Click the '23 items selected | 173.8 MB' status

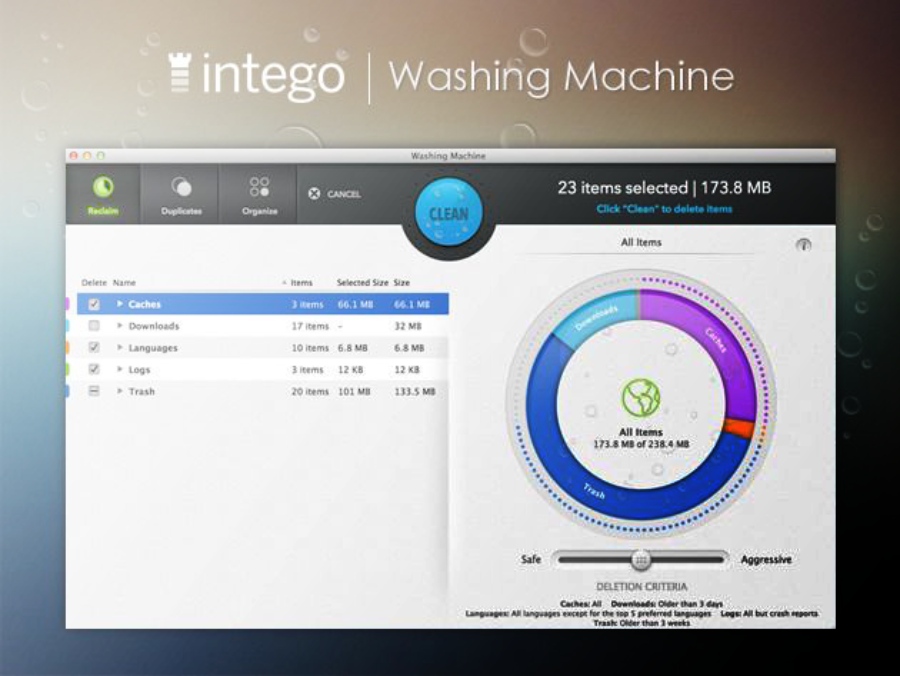coord(665,188)
